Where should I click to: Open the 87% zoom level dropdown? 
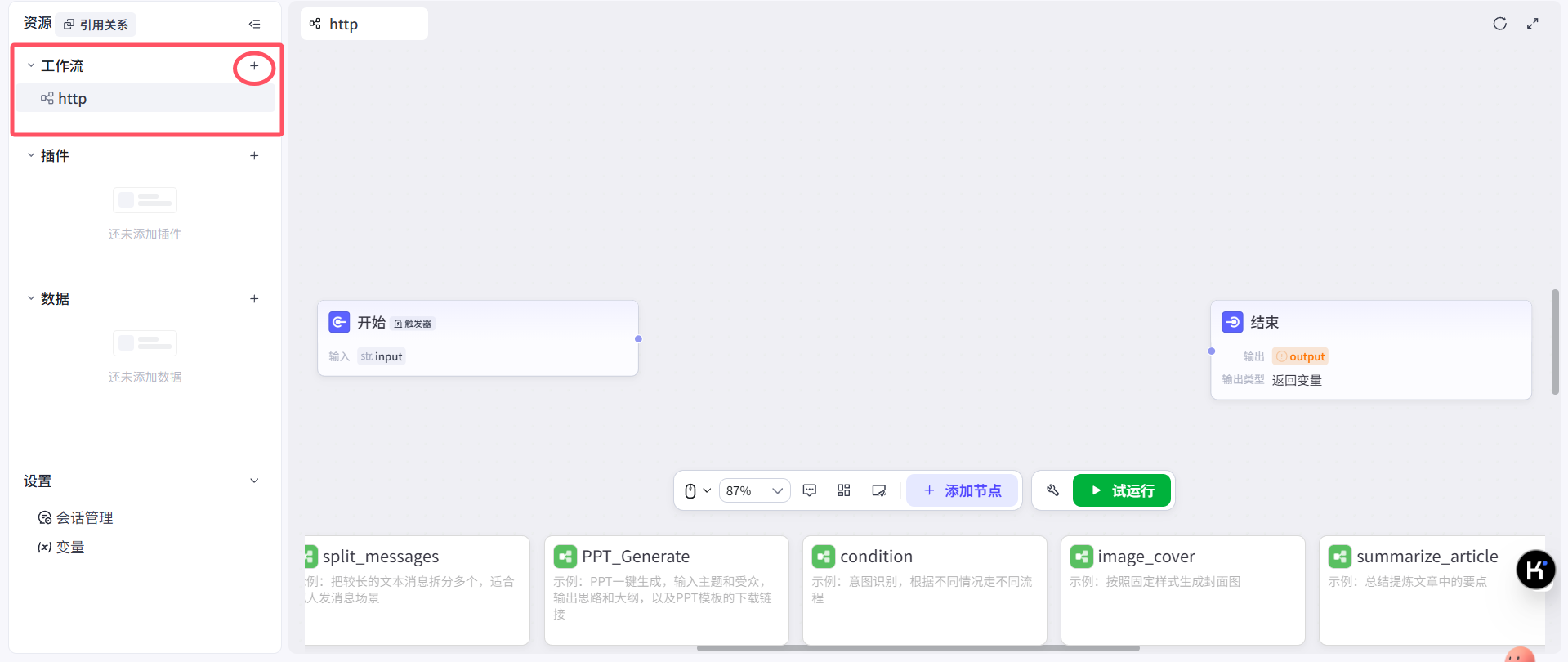pos(754,490)
